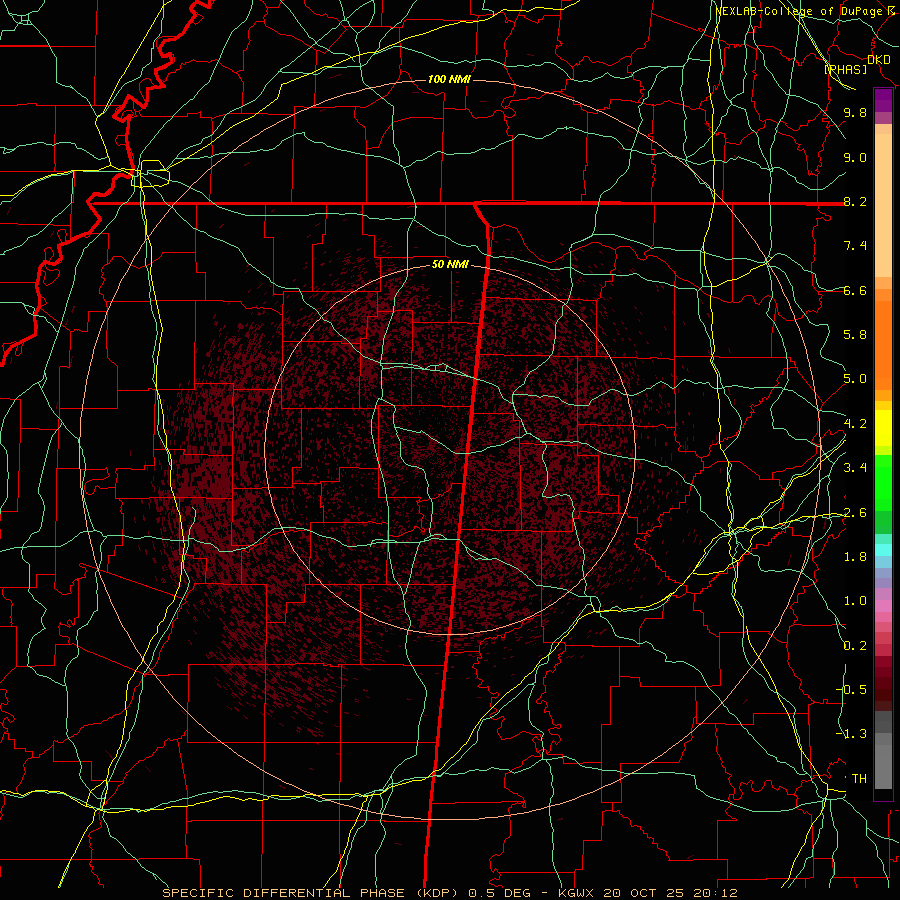Viewport: 900px width, 900px height.
Task: Click the 1.0 value on the color scale
Action: (855, 601)
